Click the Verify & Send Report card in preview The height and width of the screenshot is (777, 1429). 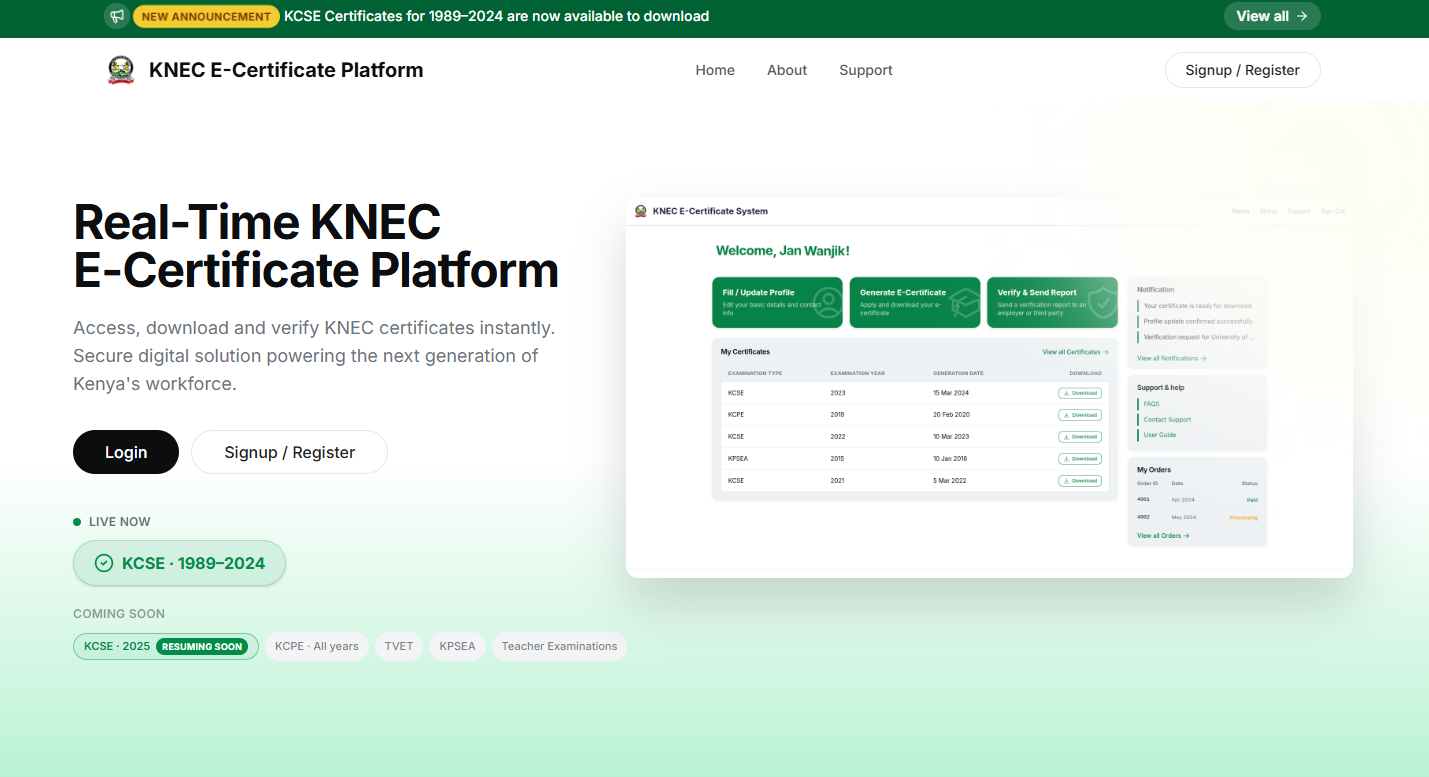[x=1052, y=302]
